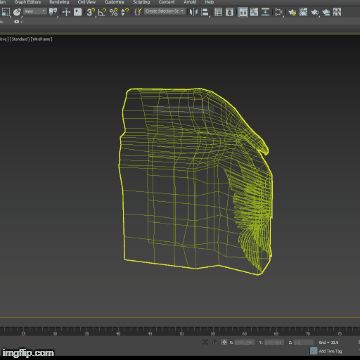Click the [Standard] viewport label
This screenshot has height=360, width=360.
coord(19,39)
